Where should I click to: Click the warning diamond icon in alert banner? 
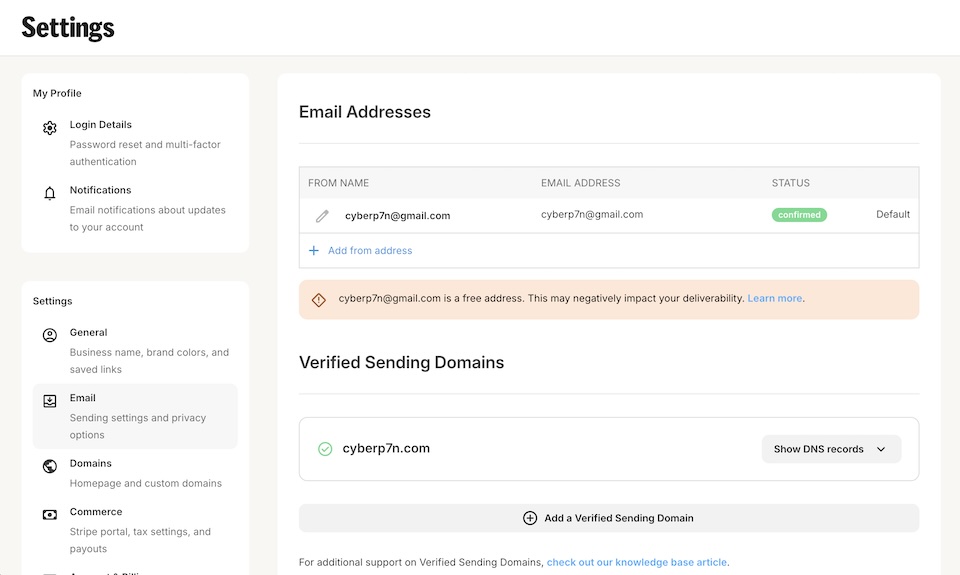[x=319, y=299]
